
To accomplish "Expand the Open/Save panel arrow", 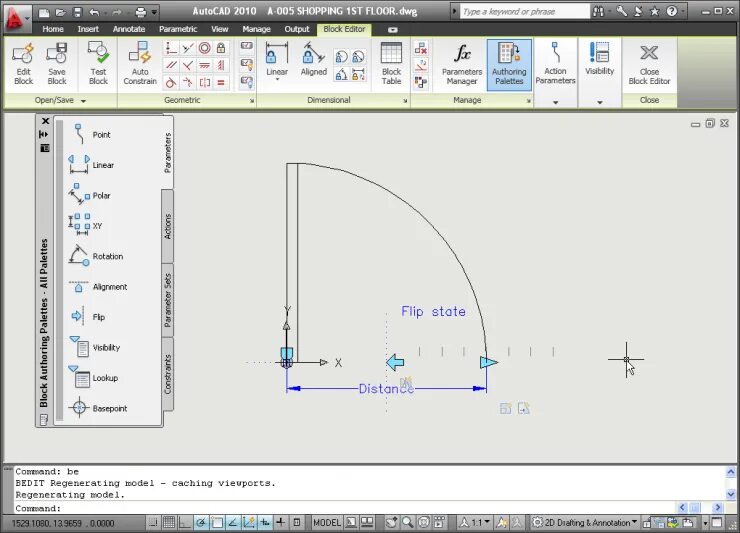I will pos(84,101).
